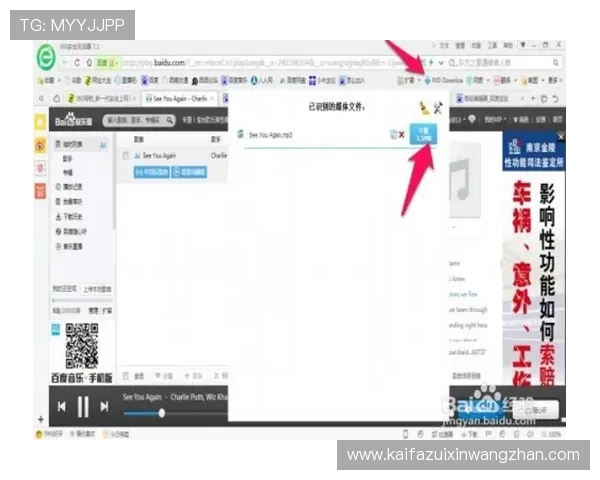Viewport: 600px width, 480px height.
Task: Click the See You Again.mp3 file name
Action: pos(271,135)
